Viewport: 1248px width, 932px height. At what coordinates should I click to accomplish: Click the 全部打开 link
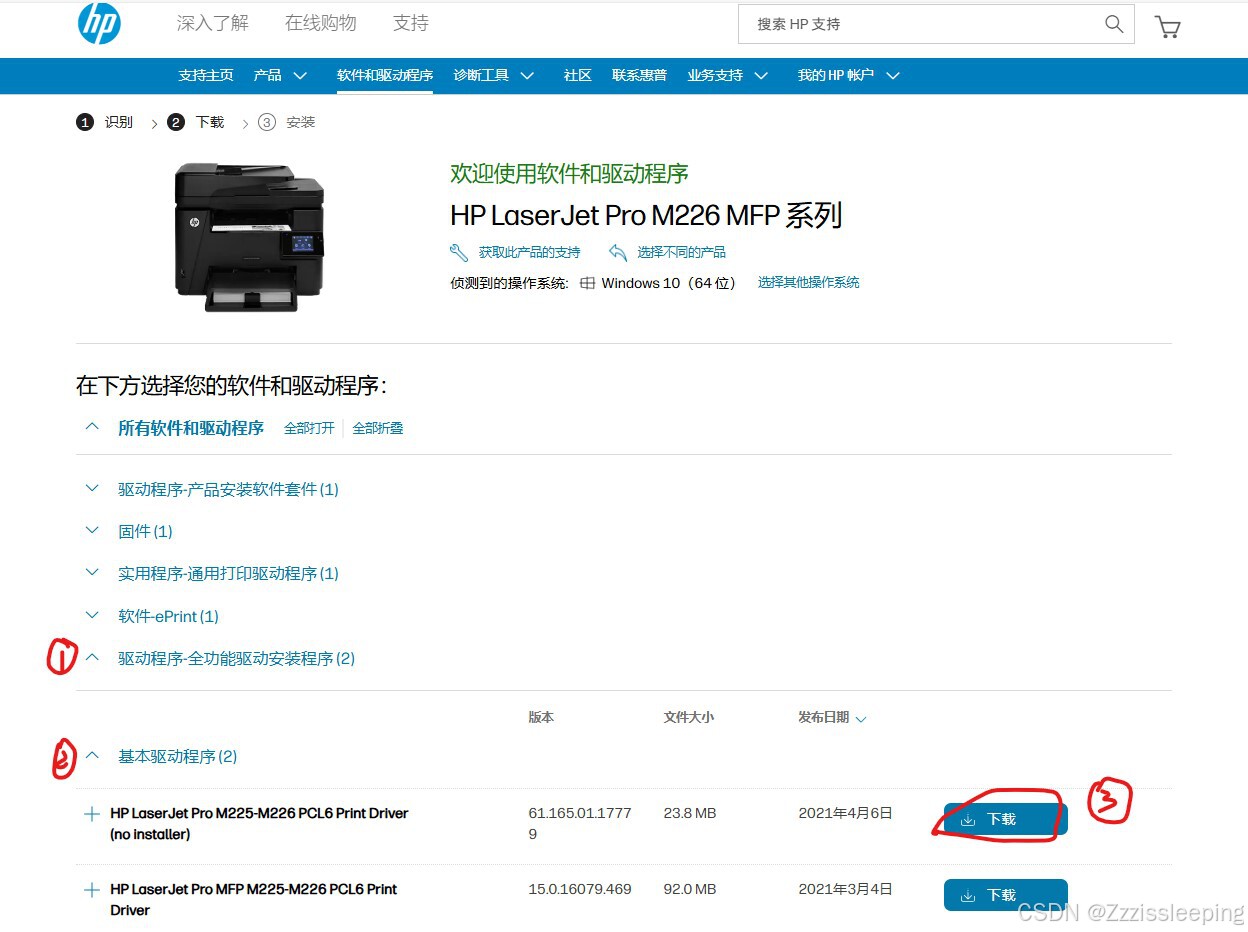click(x=309, y=428)
